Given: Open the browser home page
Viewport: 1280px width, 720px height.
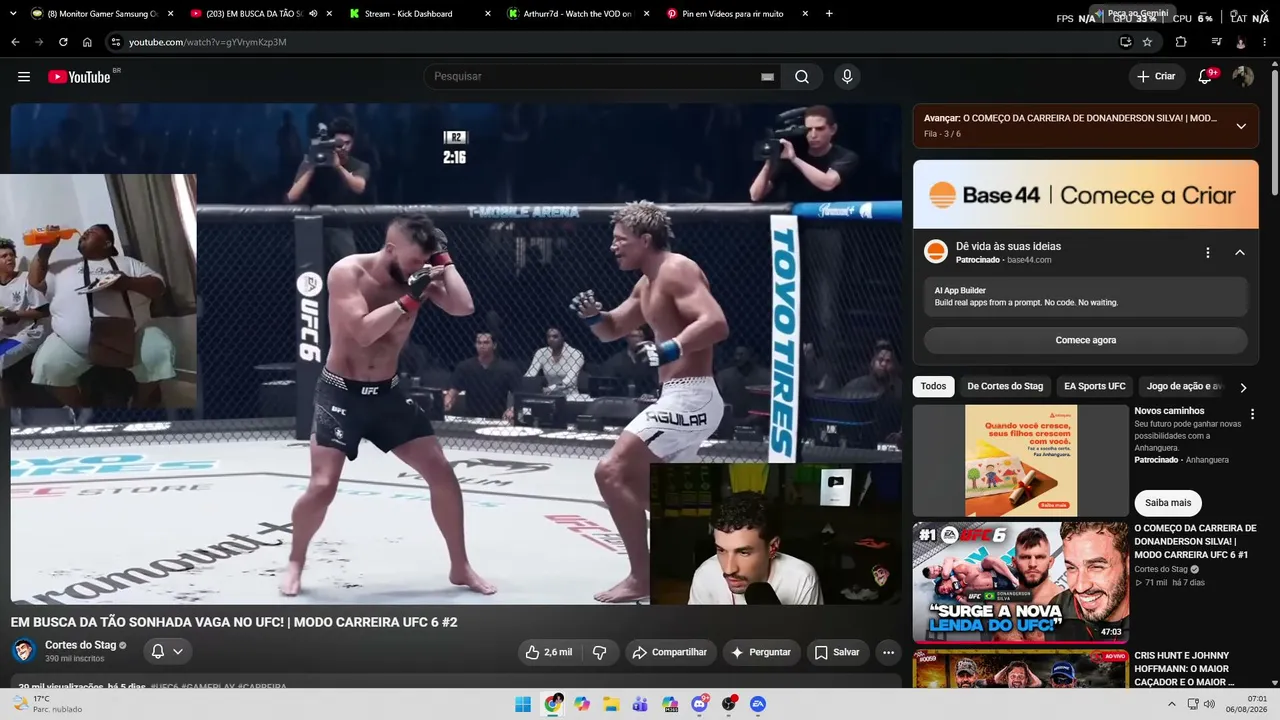Looking at the screenshot, I should pyautogui.click(x=87, y=42).
